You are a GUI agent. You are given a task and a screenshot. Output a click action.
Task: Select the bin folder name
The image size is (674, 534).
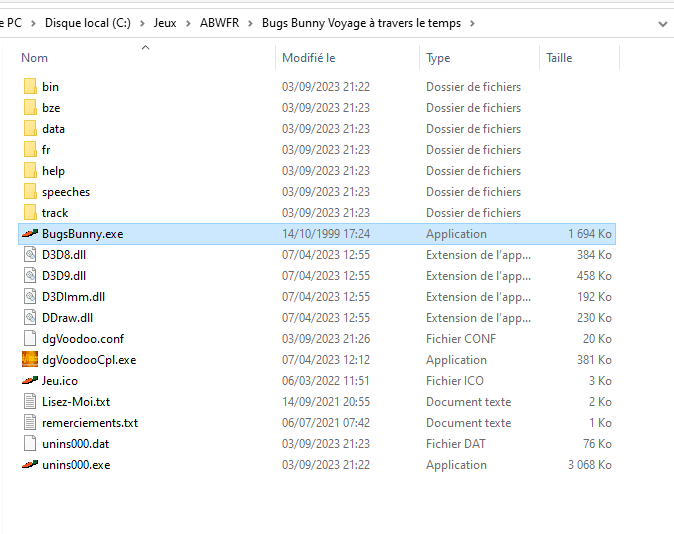[x=50, y=87]
